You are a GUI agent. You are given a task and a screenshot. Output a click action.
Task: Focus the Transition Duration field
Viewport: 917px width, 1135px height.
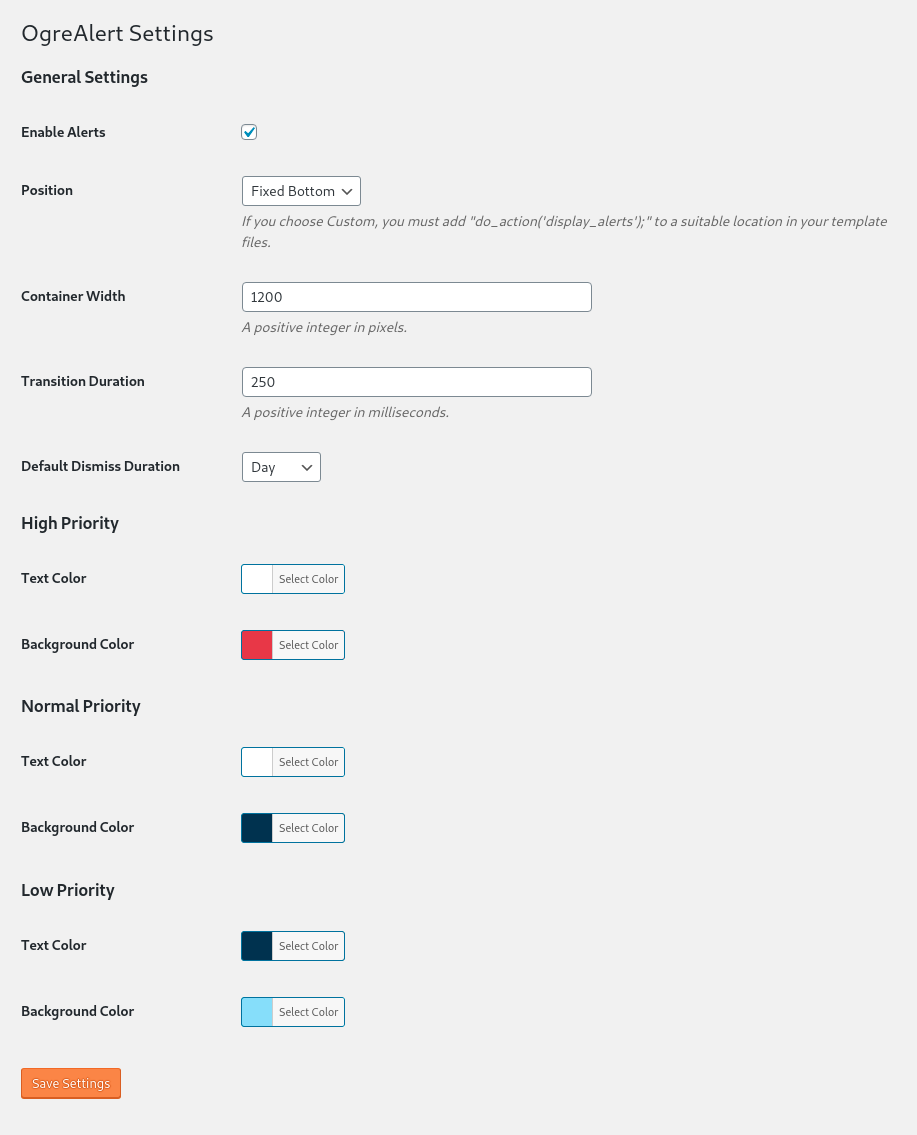(416, 382)
